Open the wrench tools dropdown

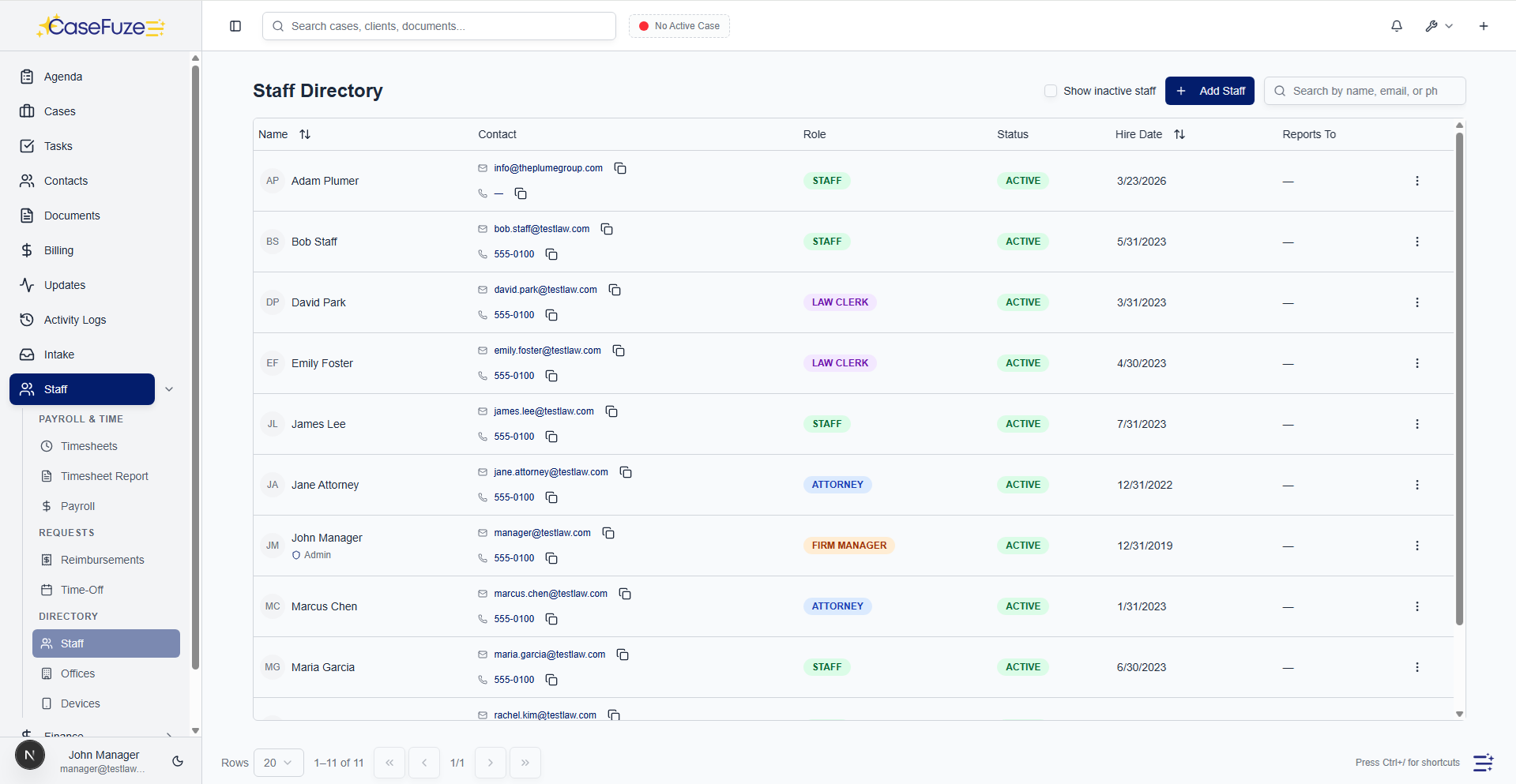(x=1439, y=26)
